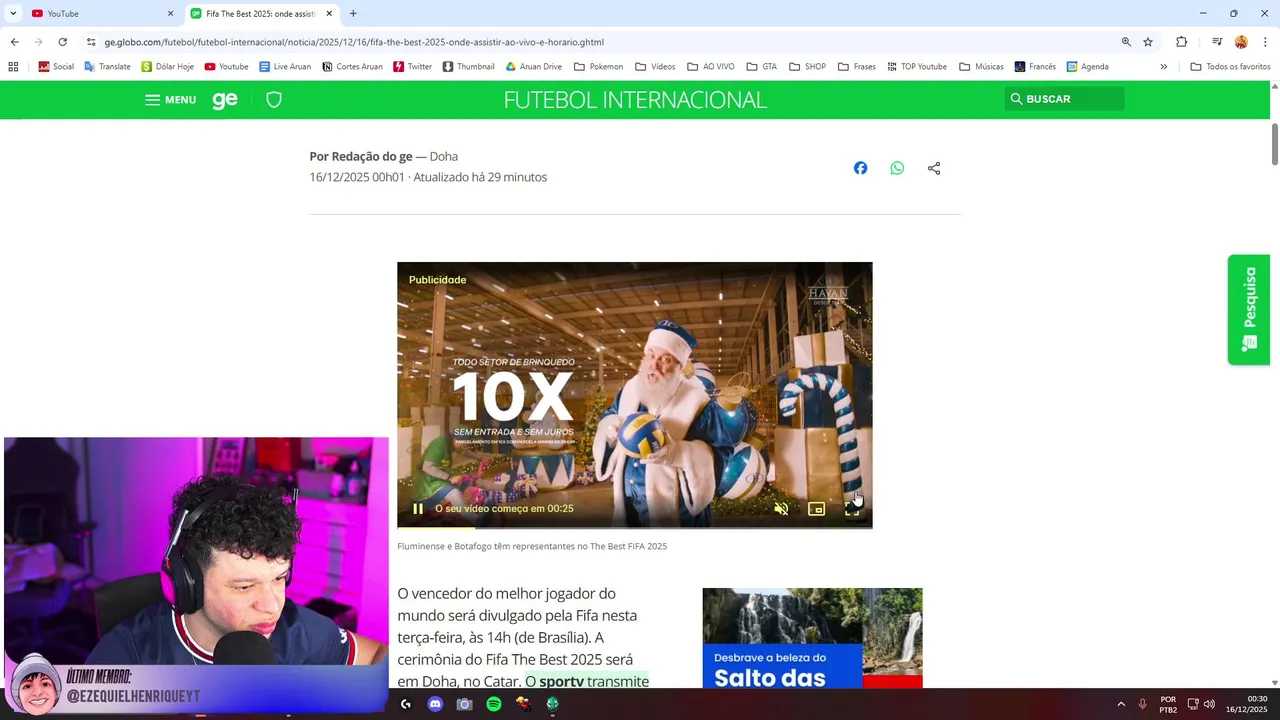The image size is (1280, 720).
Task: Show more bookmarks with the chevron
Action: pyautogui.click(x=1163, y=67)
